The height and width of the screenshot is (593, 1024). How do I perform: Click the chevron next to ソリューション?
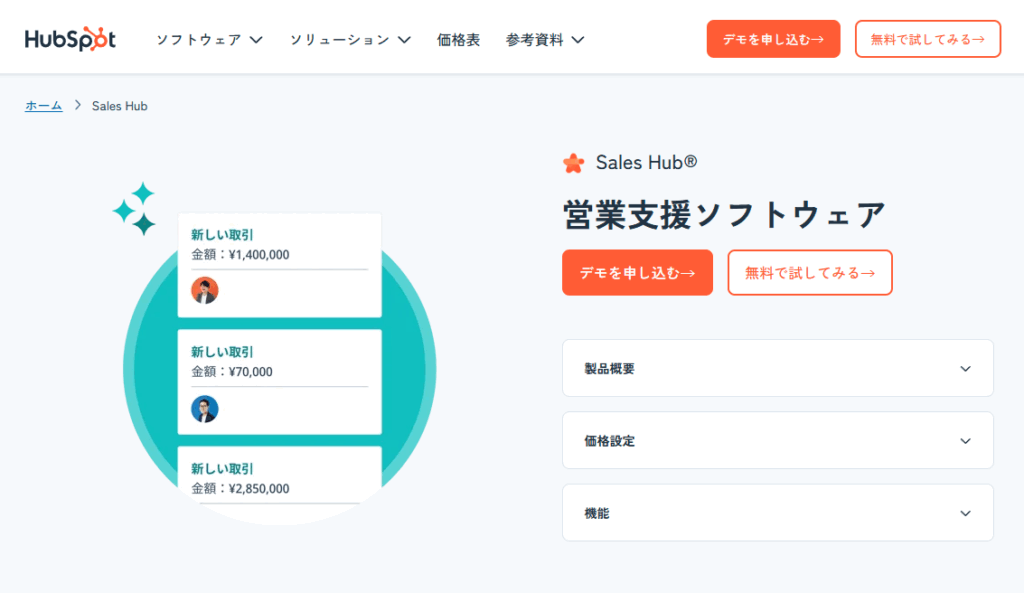[404, 40]
